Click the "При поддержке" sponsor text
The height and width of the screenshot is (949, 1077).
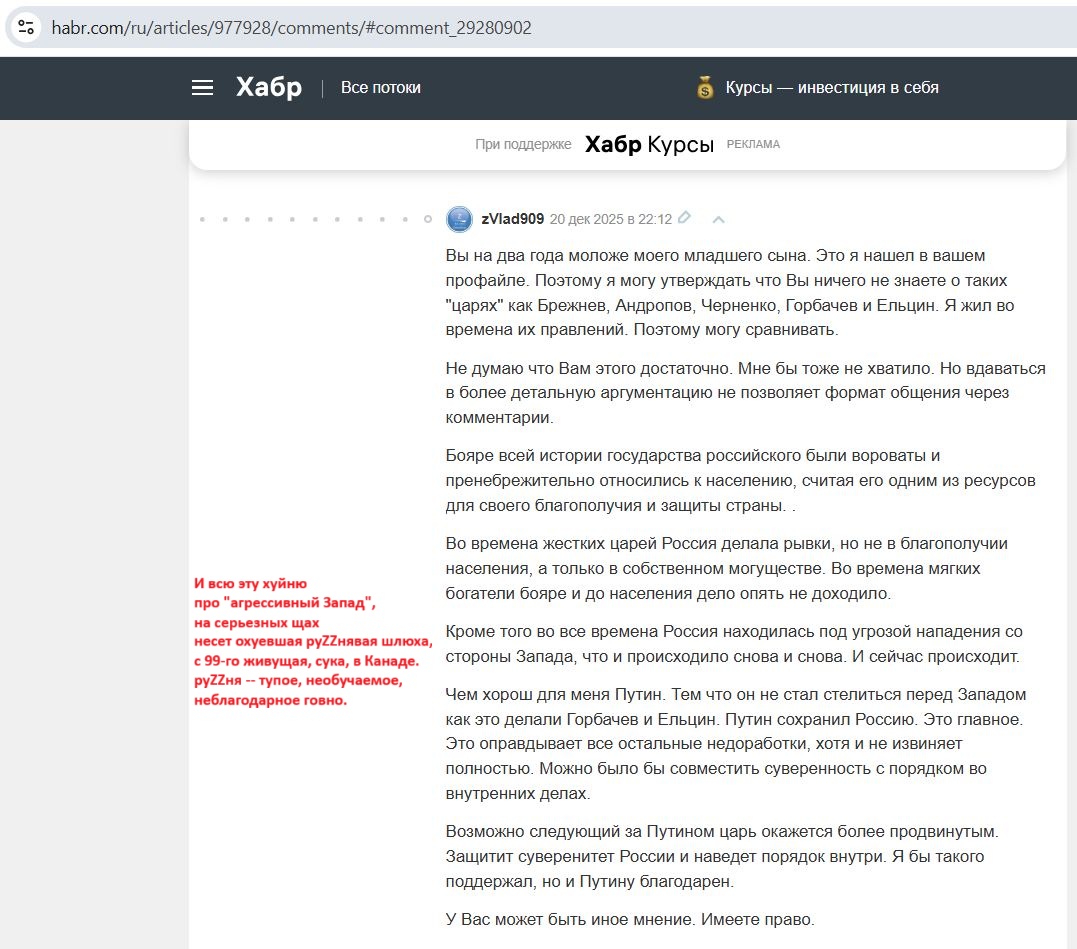tap(523, 144)
